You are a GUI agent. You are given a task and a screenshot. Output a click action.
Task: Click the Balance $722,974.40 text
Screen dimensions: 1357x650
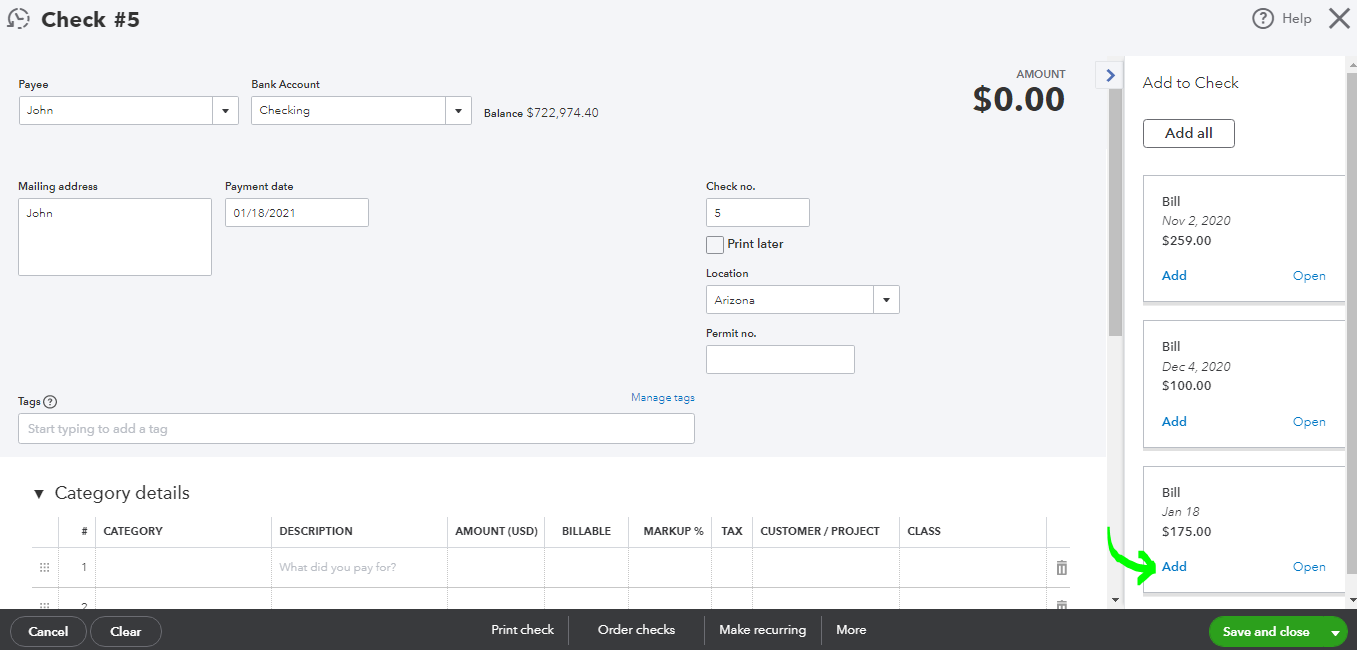pos(541,113)
